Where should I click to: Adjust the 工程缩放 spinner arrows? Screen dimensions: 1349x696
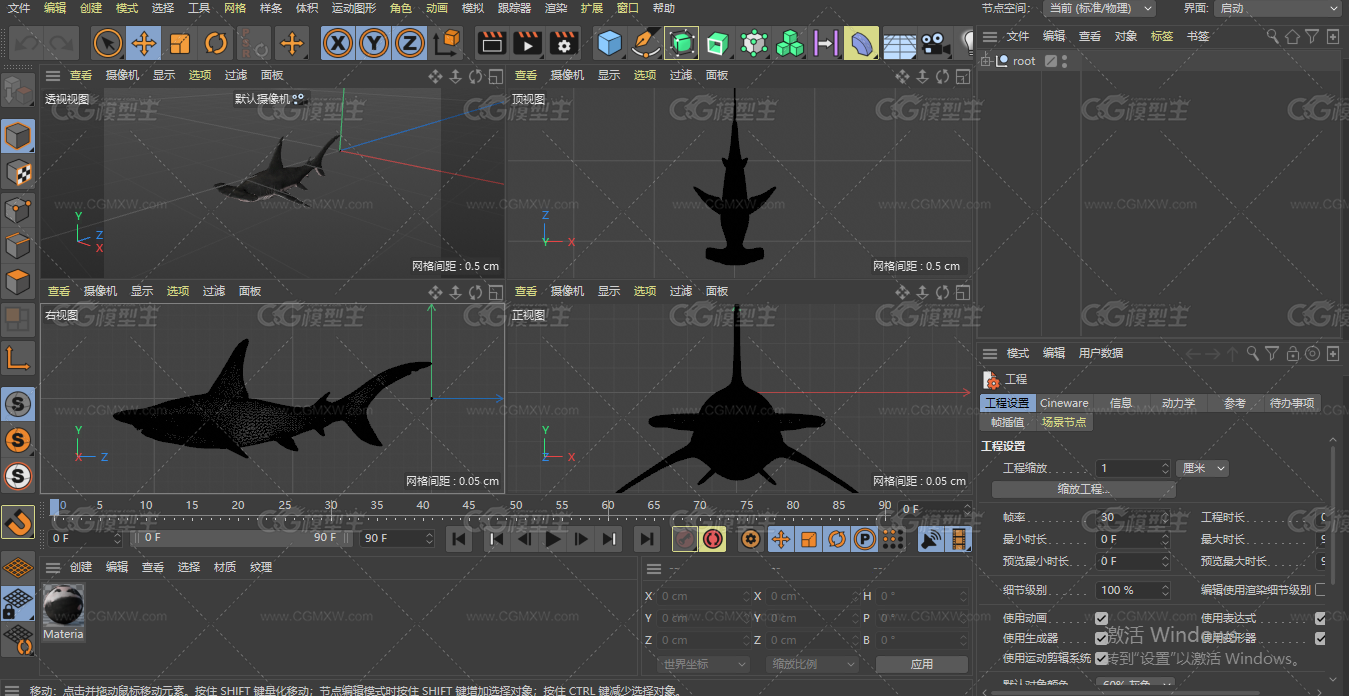1165,468
